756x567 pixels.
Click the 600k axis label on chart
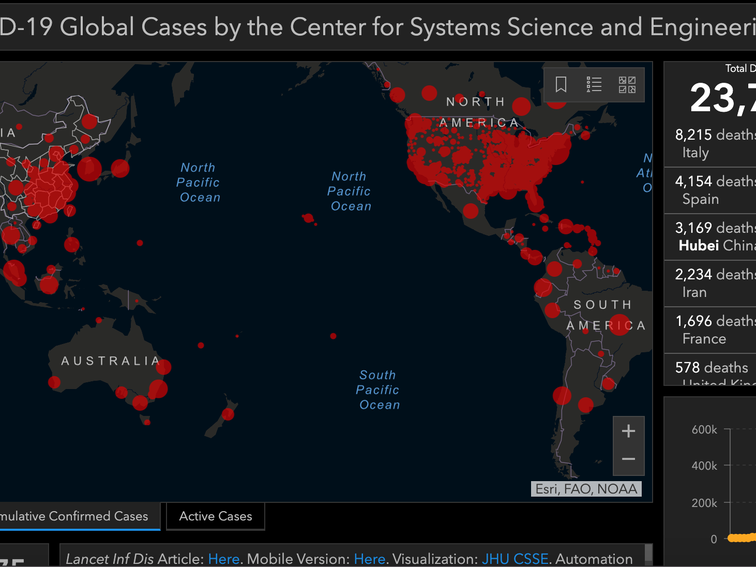pos(704,429)
